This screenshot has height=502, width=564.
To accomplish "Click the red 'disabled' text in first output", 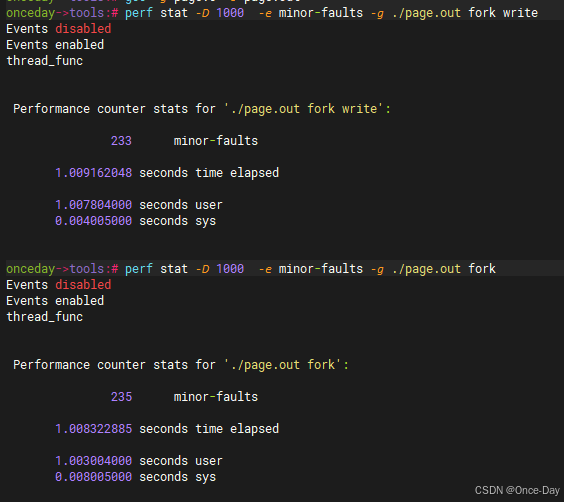I will [x=83, y=29].
